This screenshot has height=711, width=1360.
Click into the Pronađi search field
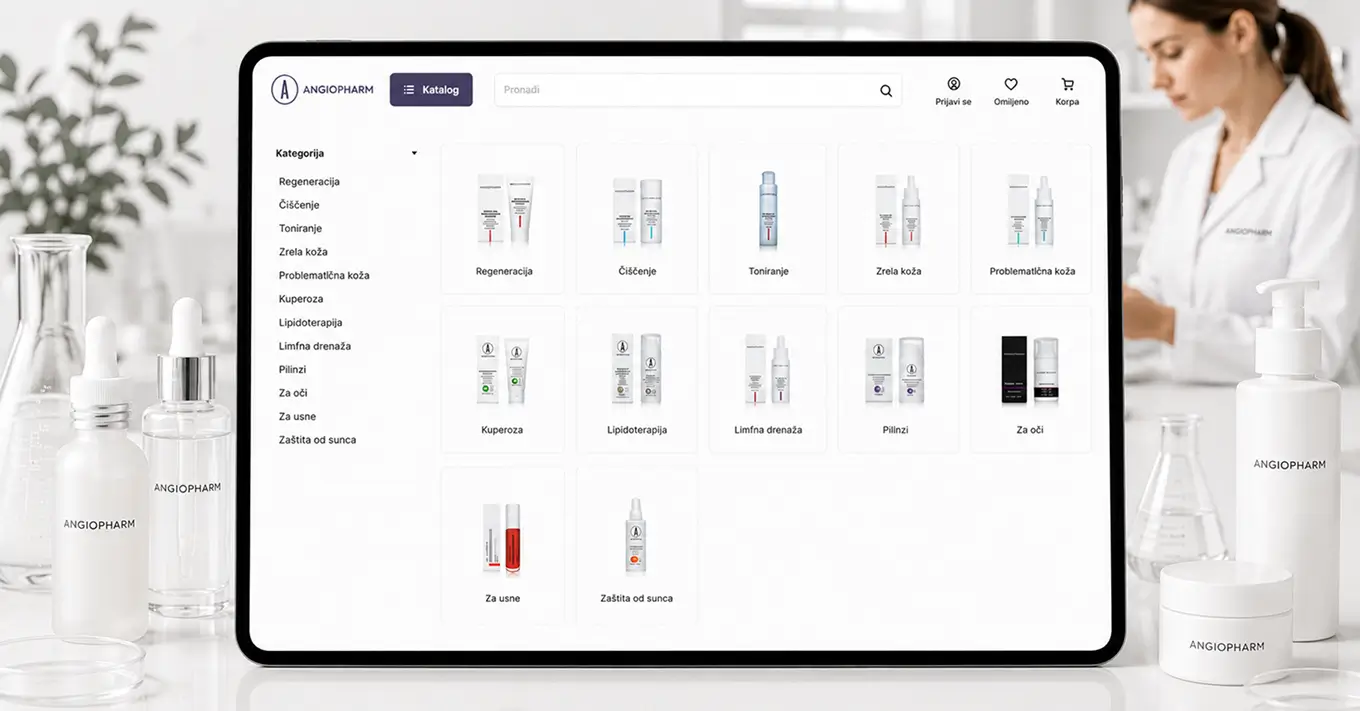coord(697,90)
